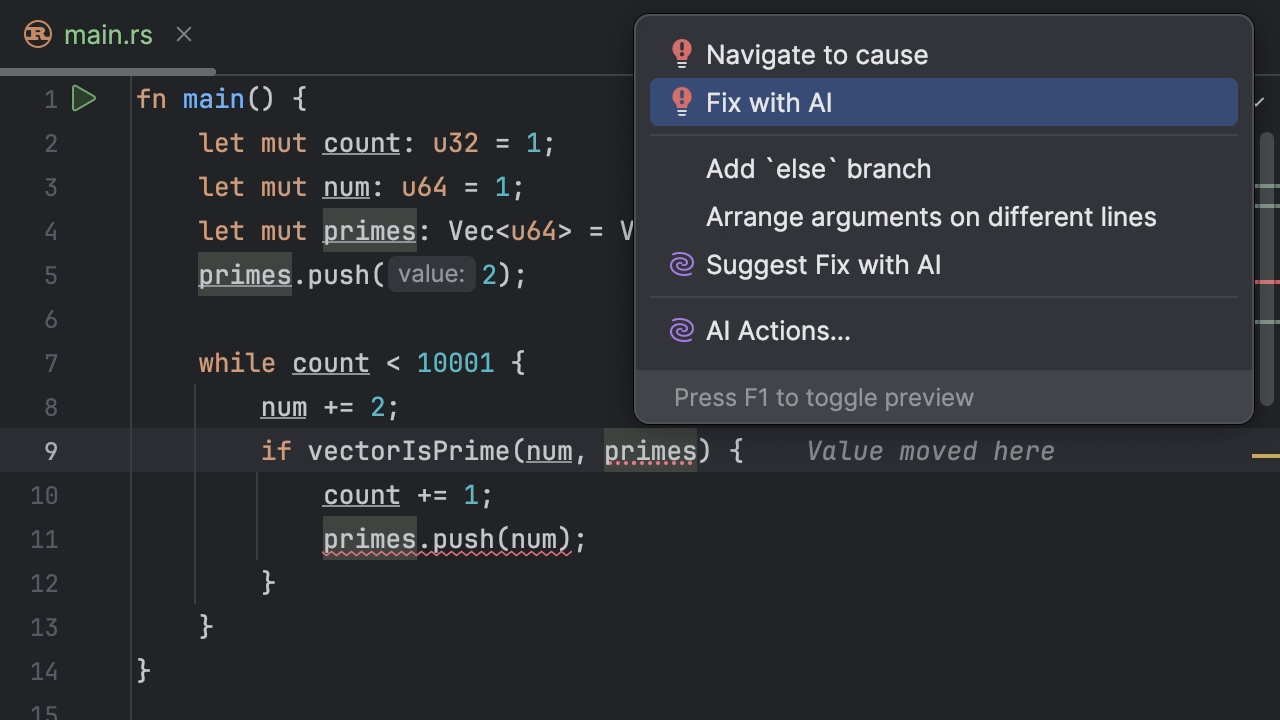This screenshot has width=1280, height=720.
Task: Click the red bulb icon next to Navigate to cause
Action: [682, 54]
